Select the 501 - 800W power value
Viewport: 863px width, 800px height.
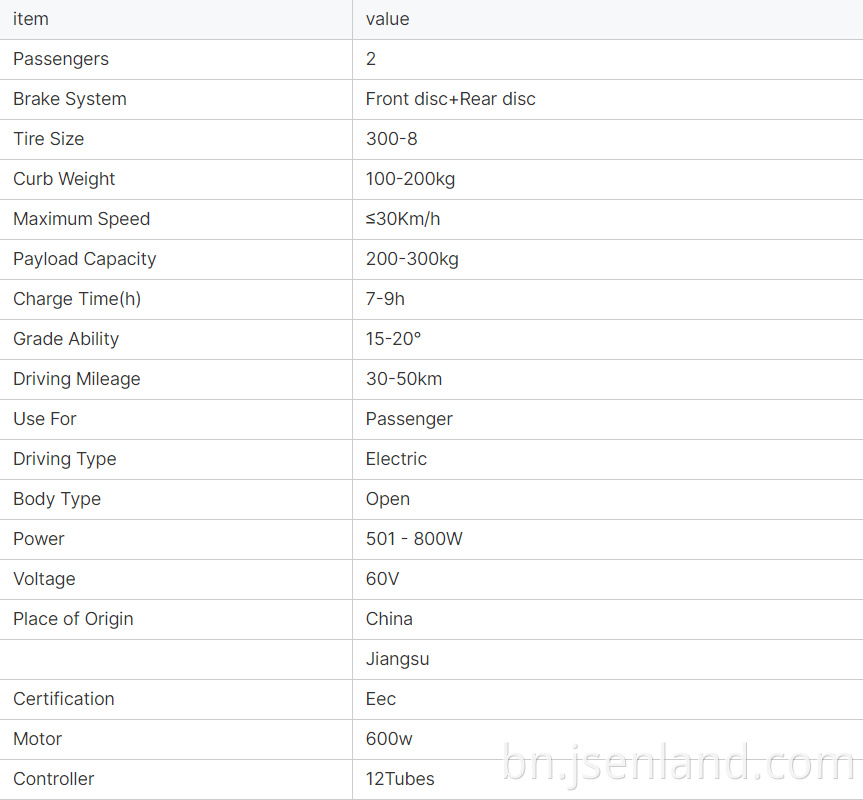pos(414,539)
